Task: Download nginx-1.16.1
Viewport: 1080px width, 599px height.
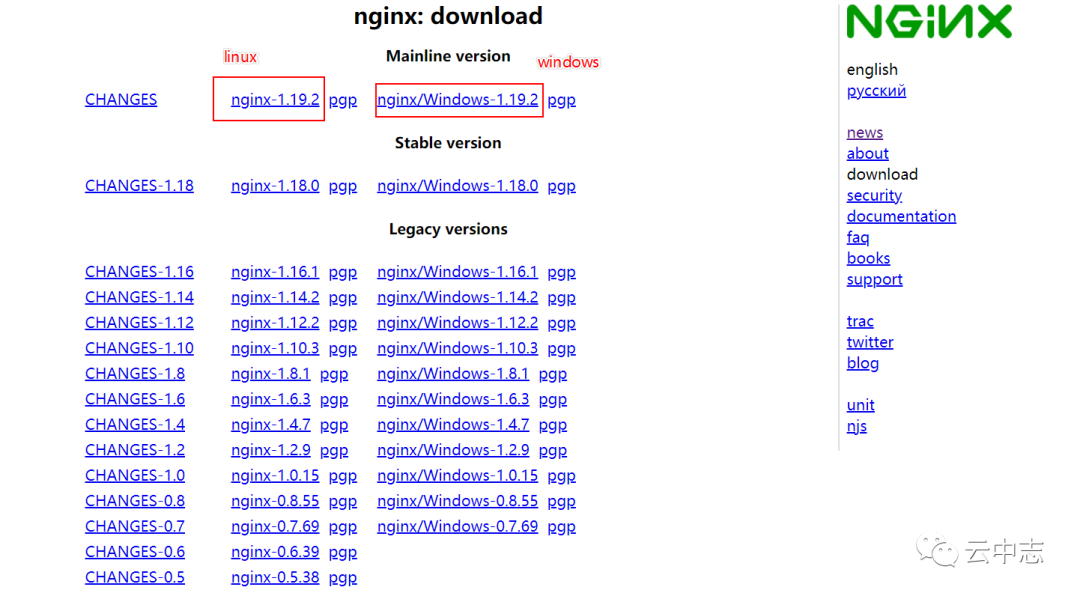Action: click(x=275, y=272)
